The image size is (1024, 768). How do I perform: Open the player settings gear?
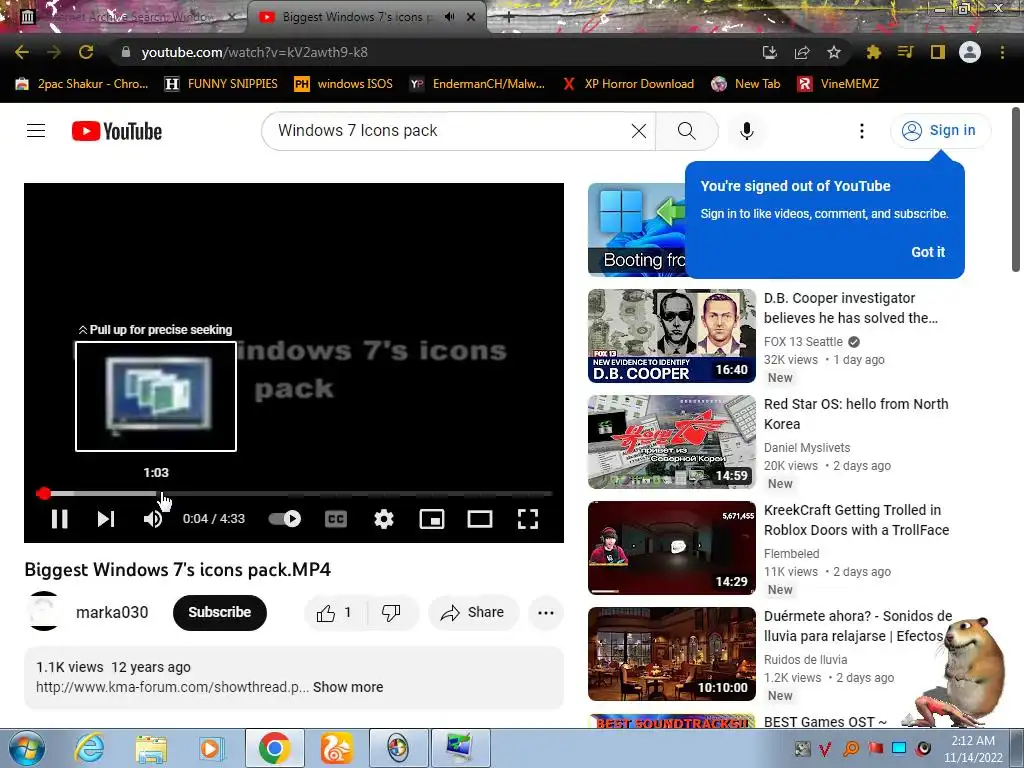(384, 519)
